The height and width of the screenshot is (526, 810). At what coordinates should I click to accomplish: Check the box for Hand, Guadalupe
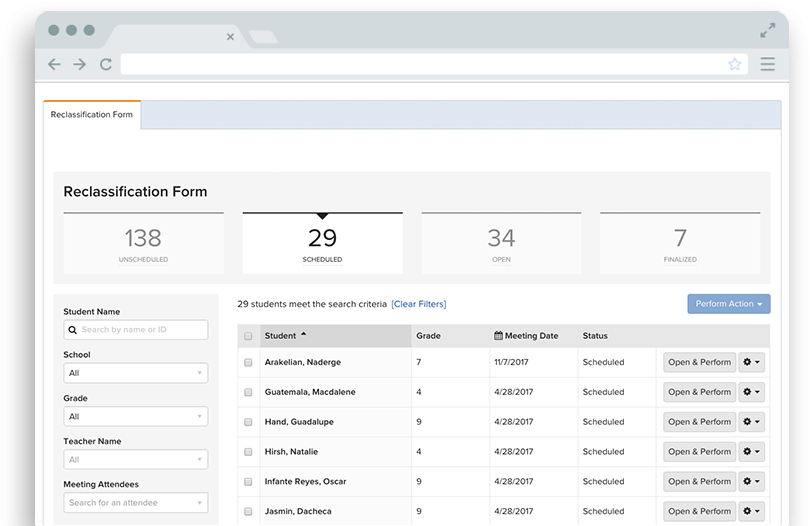coord(248,422)
